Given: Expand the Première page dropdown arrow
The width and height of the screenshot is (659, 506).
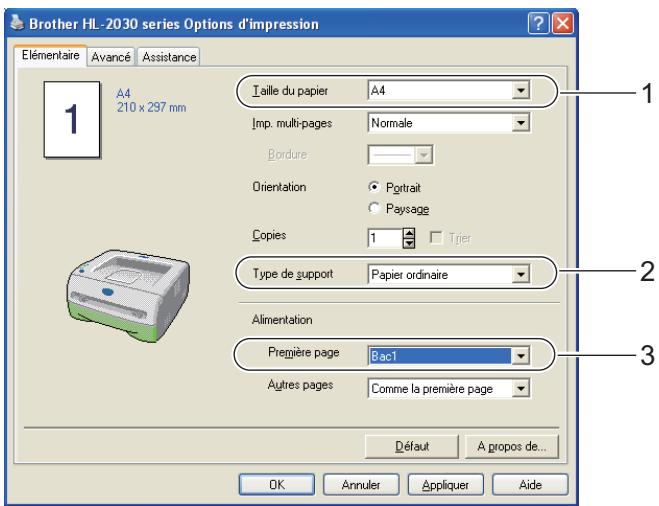Looking at the screenshot, I should [x=521, y=356].
